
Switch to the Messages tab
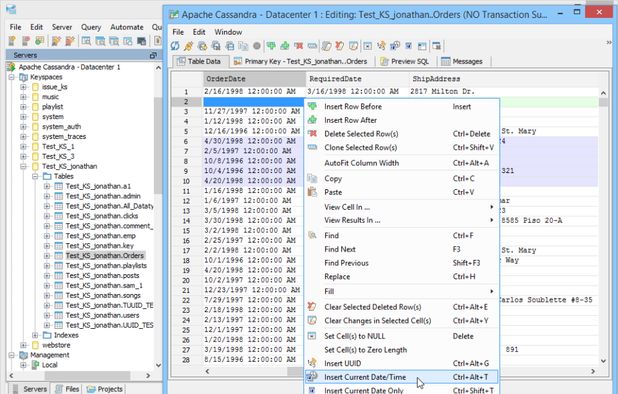(x=462, y=61)
